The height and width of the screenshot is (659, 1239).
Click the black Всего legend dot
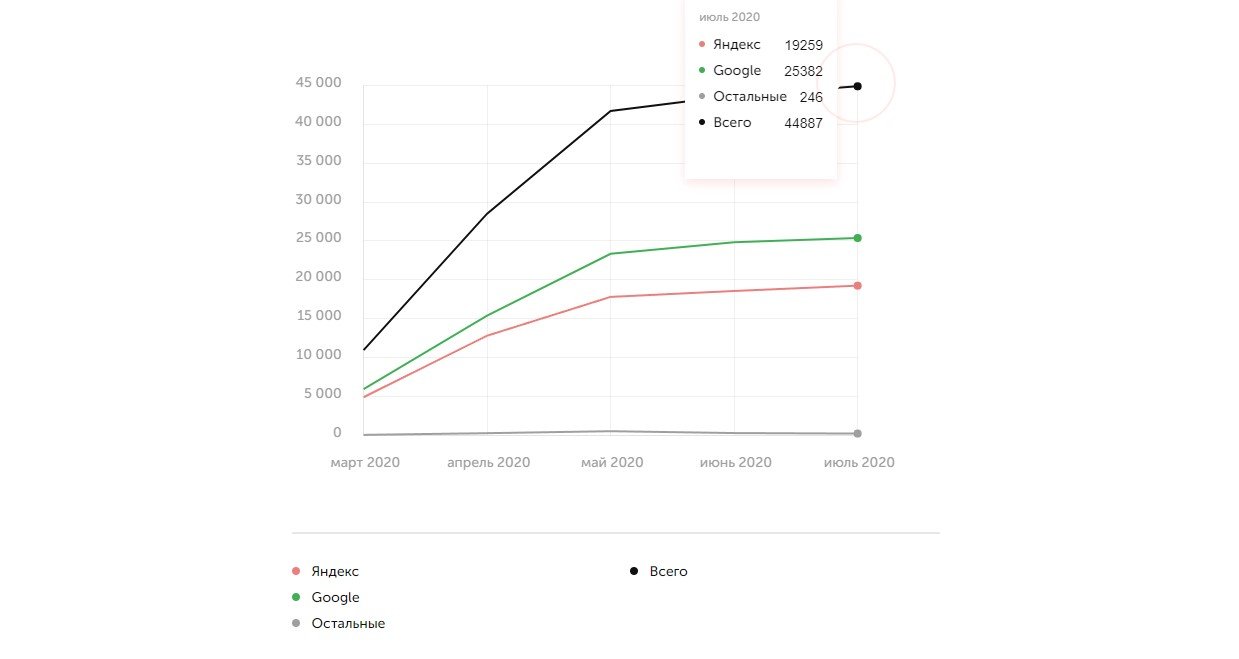(x=634, y=571)
